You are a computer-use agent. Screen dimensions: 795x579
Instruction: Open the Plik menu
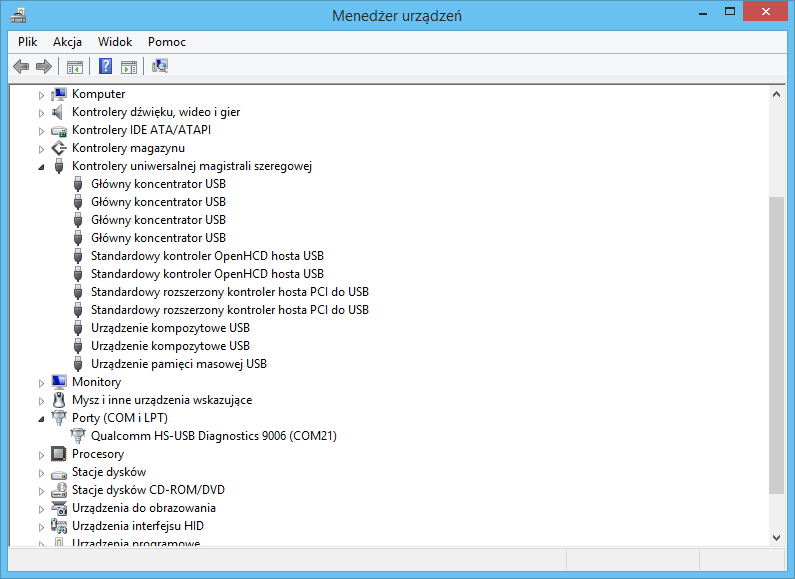pos(27,42)
